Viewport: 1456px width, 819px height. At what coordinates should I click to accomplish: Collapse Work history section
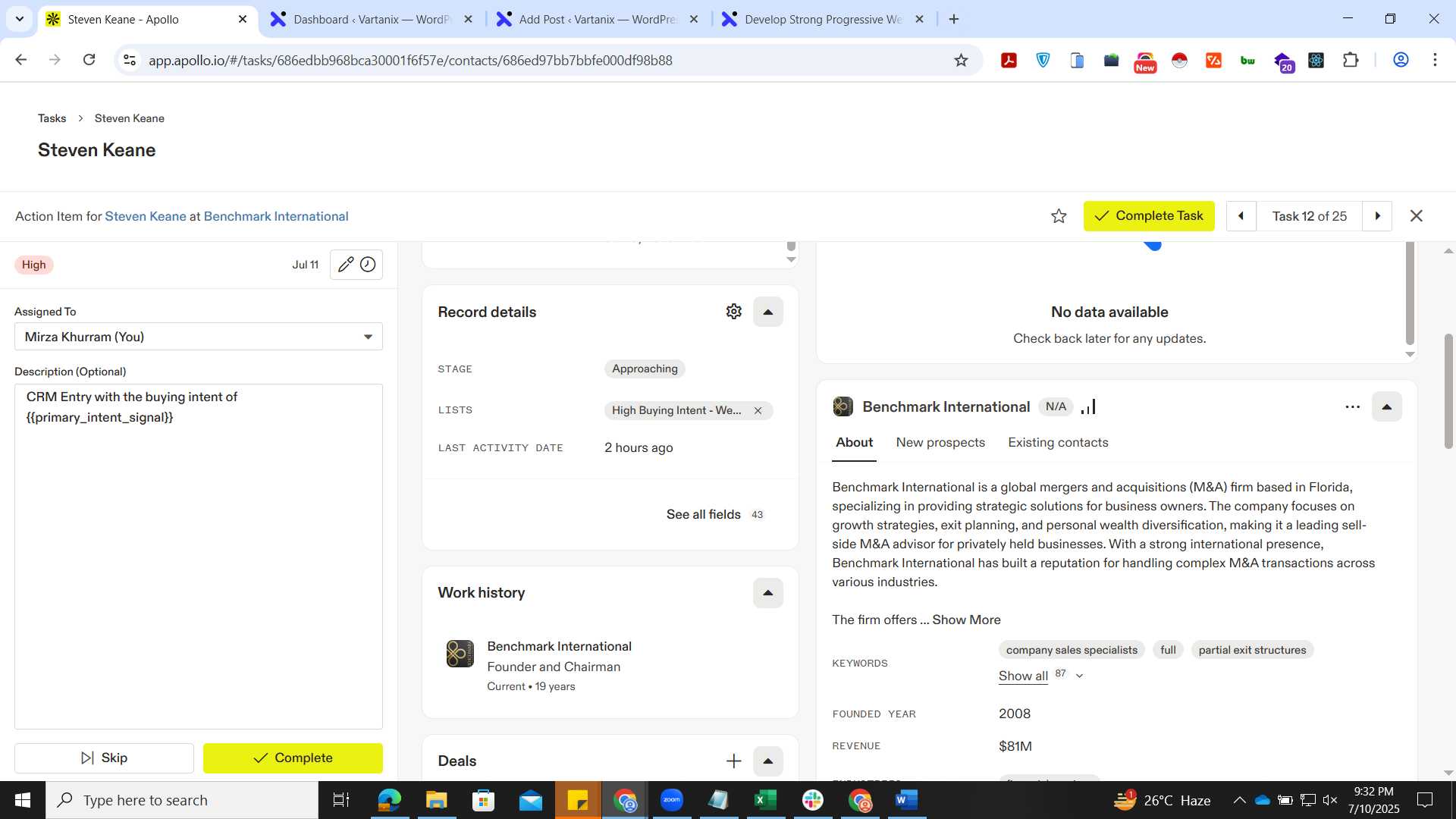coord(767,593)
